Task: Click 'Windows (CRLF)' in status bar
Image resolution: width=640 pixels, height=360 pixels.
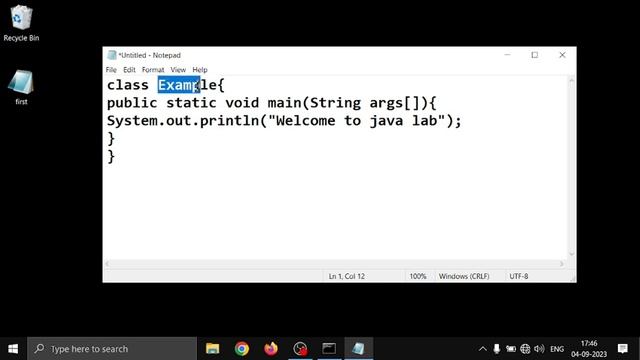Action: [464, 276]
